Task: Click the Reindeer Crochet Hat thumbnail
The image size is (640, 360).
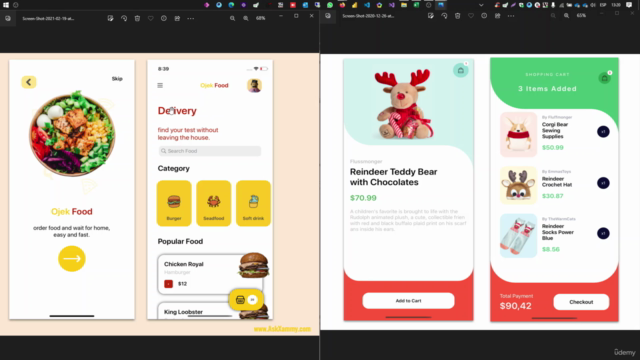Action: 518,185
